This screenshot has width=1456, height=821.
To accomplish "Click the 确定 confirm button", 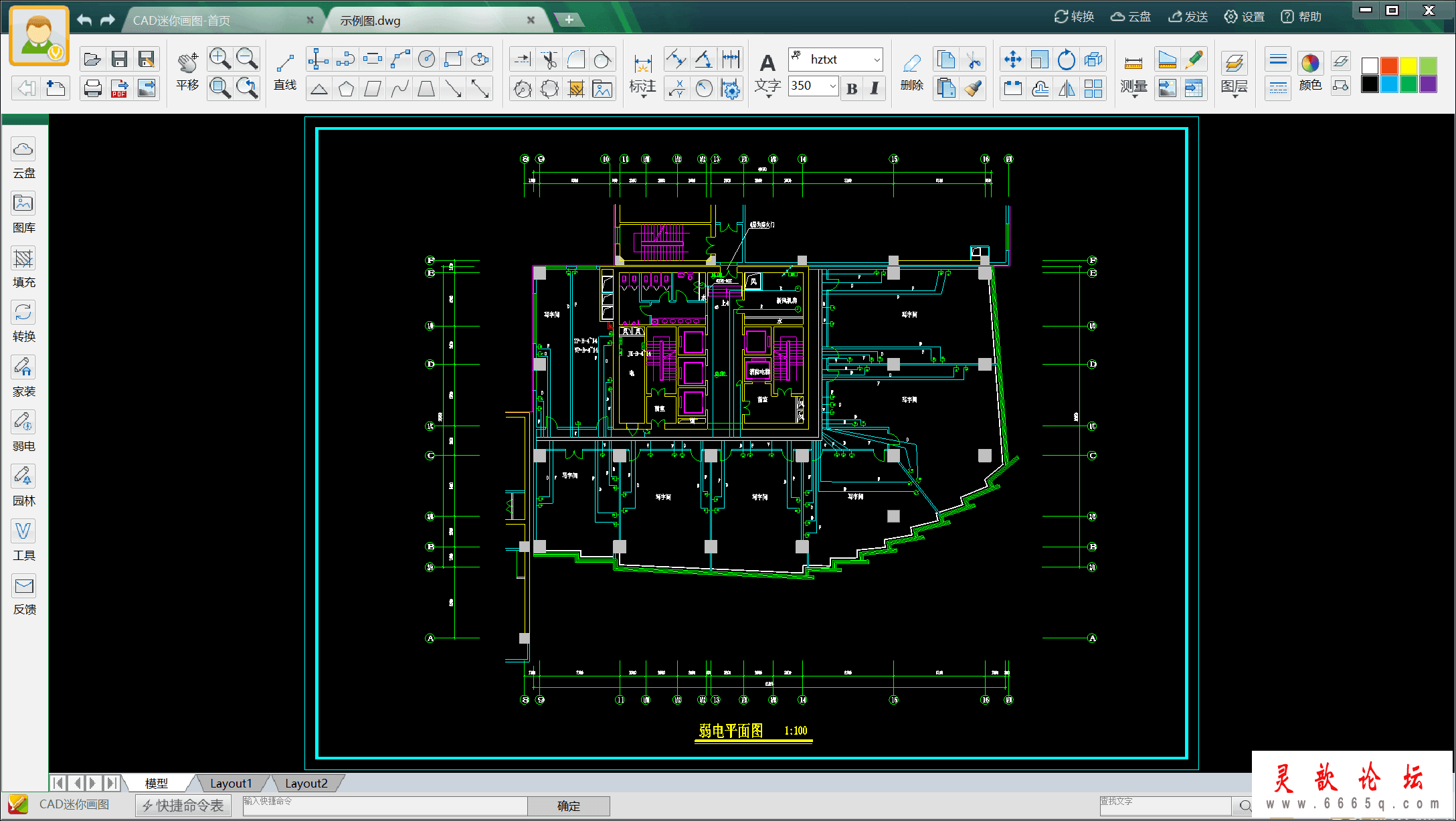I will pyautogui.click(x=568, y=806).
